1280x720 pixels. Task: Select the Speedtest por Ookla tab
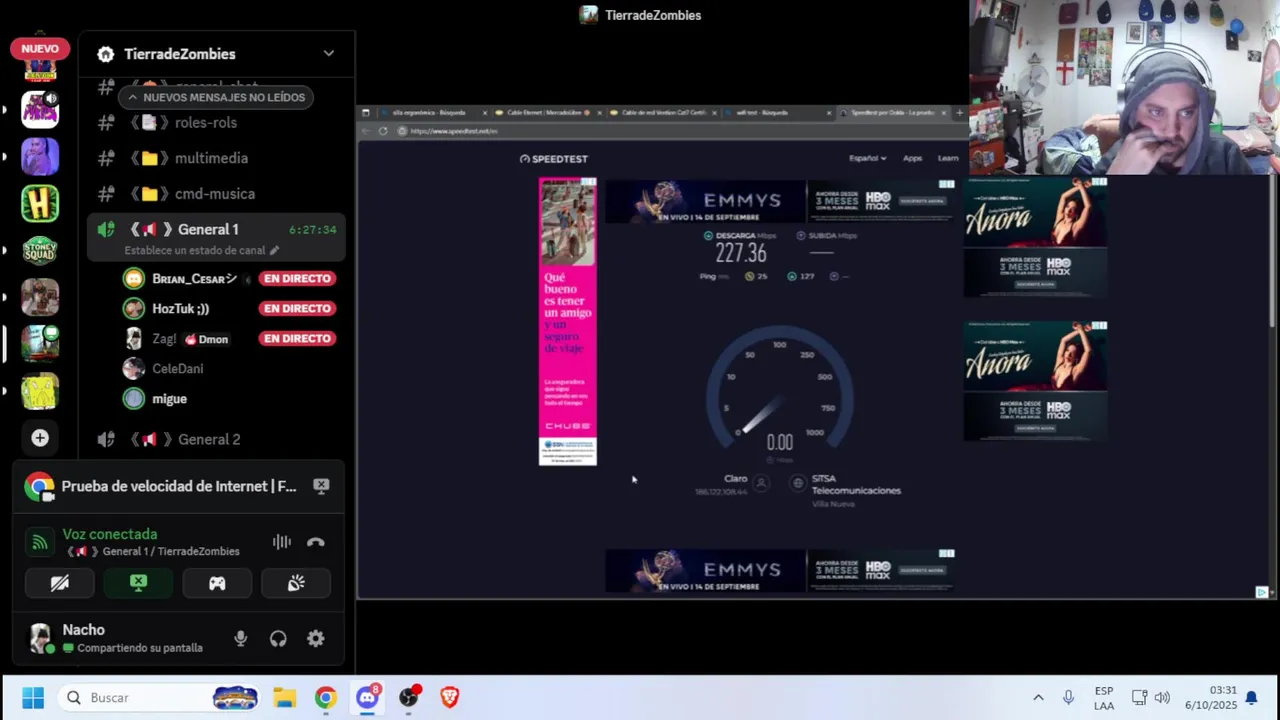tap(893, 113)
